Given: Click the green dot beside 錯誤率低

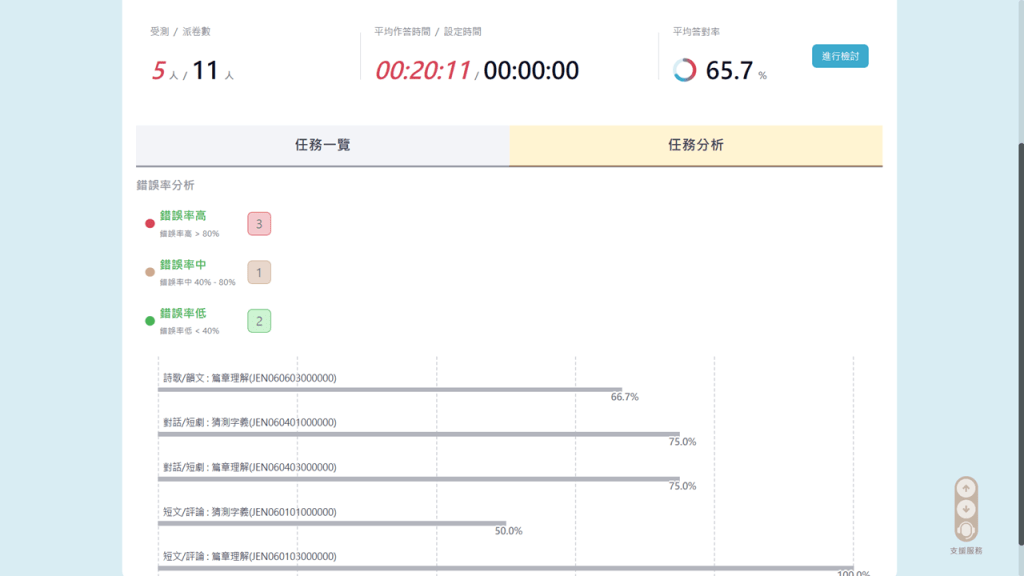Looking at the screenshot, I should pyautogui.click(x=150, y=321).
